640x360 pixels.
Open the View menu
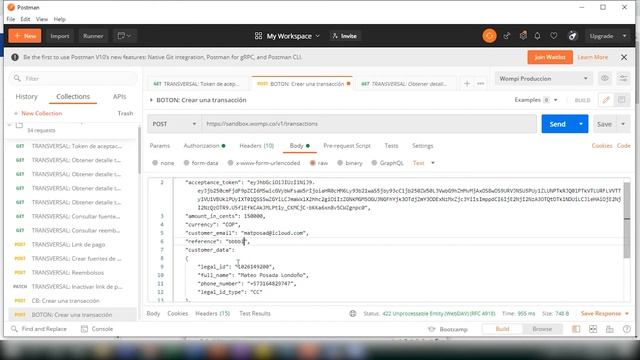pyautogui.click(x=42, y=19)
